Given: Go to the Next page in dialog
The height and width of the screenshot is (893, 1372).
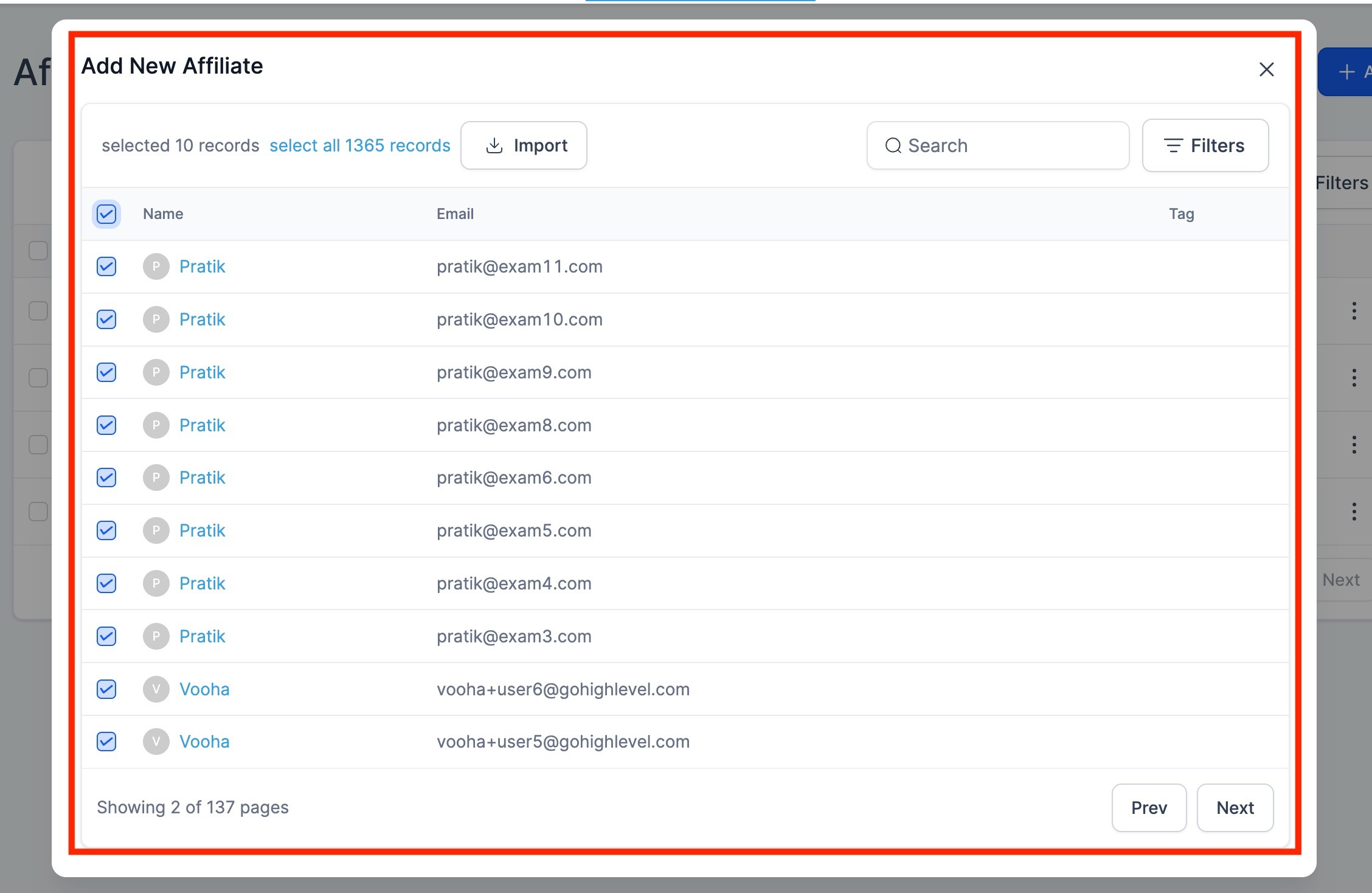Looking at the screenshot, I should pyautogui.click(x=1235, y=808).
